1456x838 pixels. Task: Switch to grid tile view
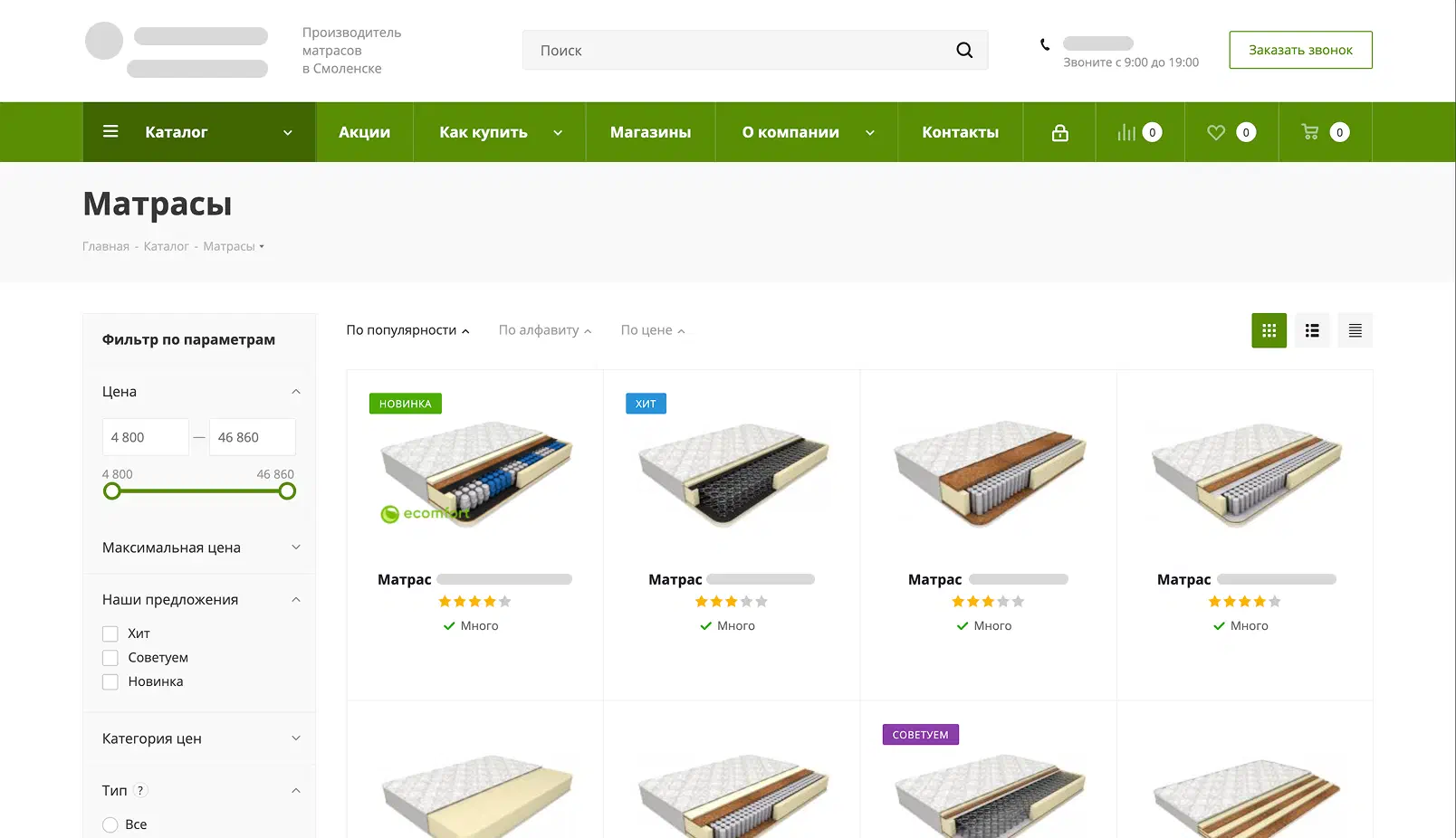tap(1269, 330)
